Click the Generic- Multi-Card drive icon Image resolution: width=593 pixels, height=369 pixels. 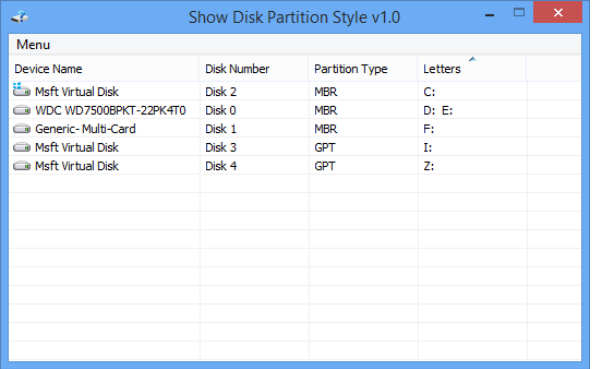click(x=22, y=129)
